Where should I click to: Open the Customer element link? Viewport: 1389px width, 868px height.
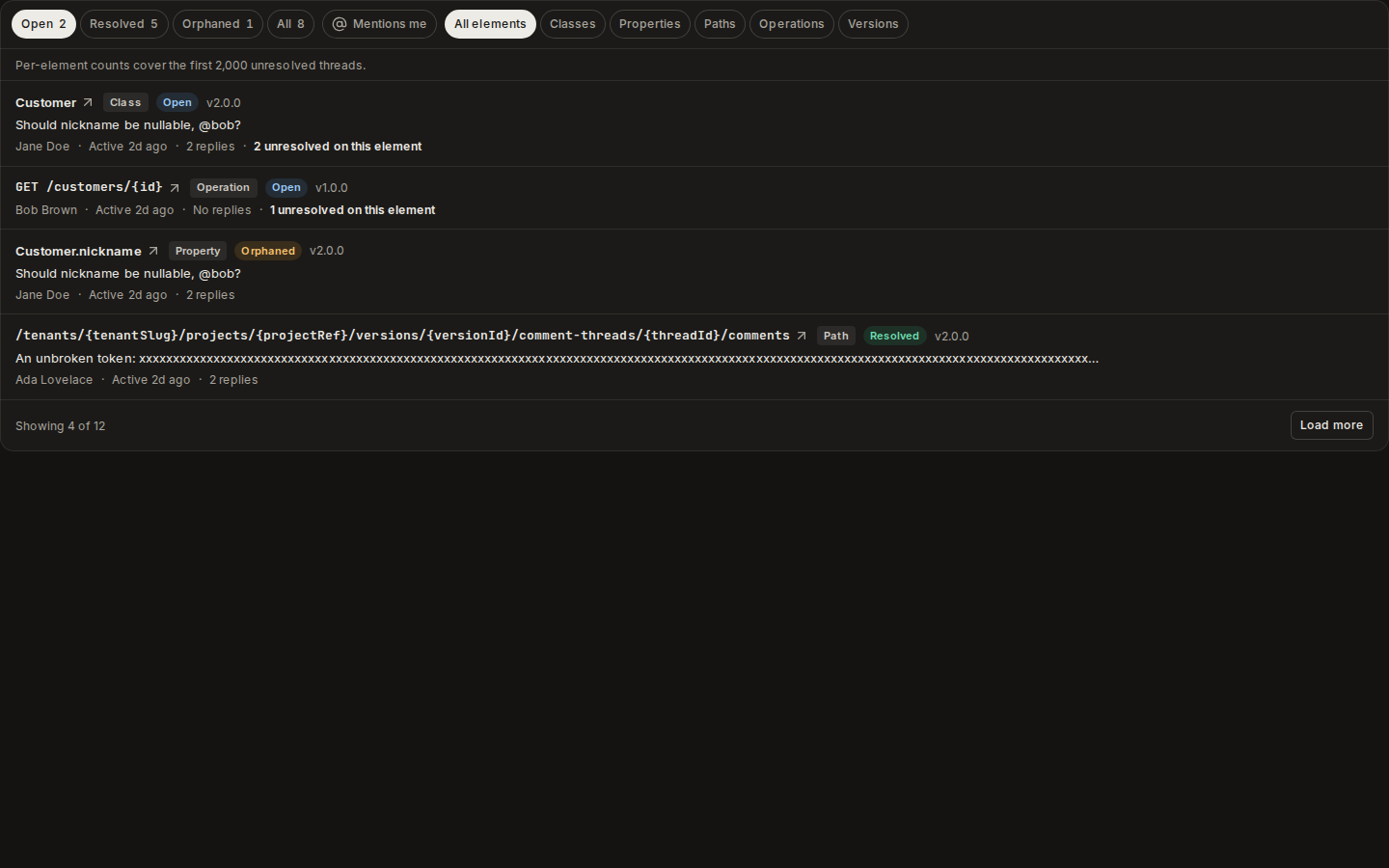[x=45, y=103]
